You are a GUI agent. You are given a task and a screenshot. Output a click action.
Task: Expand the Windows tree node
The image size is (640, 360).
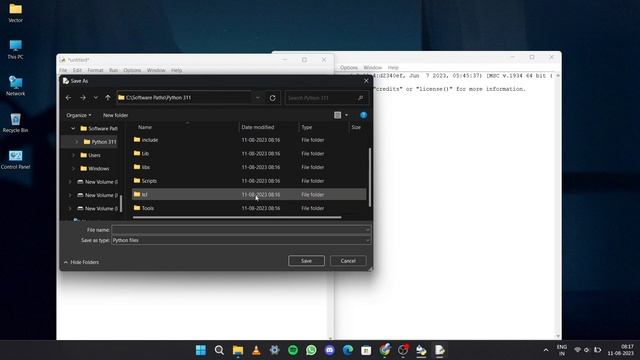click(x=73, y=169)
